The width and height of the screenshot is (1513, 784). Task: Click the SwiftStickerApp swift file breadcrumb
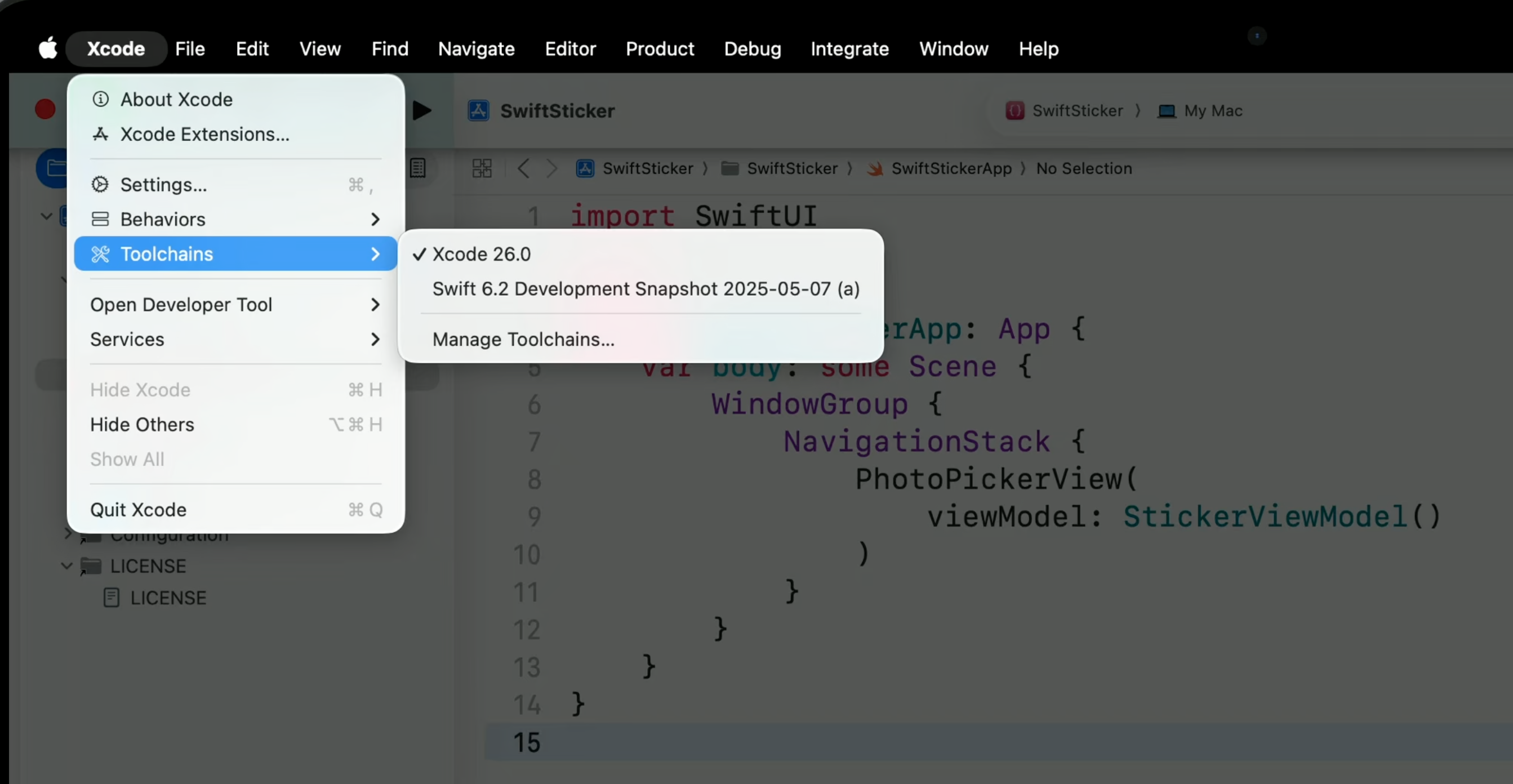point(950,168)
